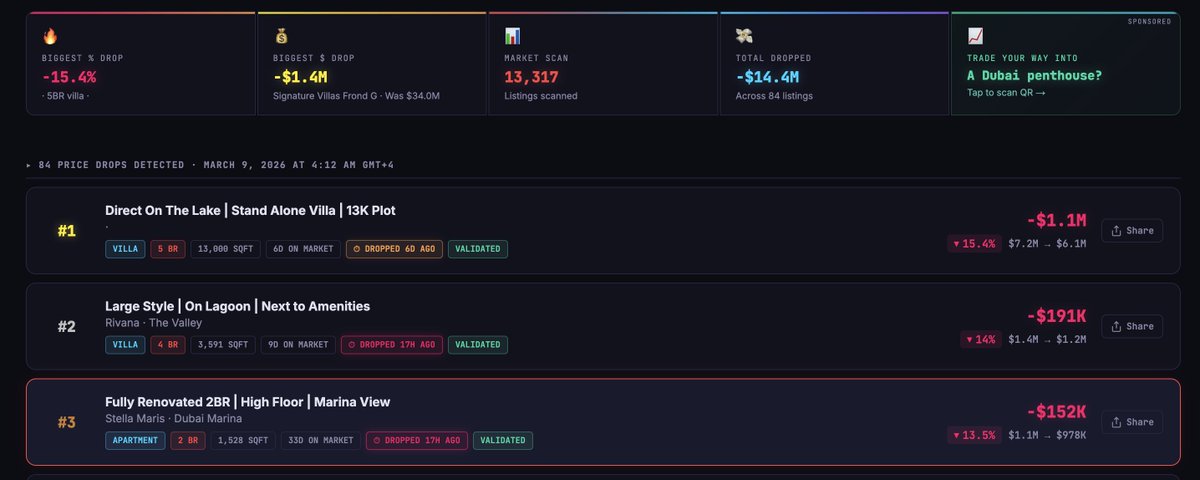The height and width of the screenshot is (480, 1200).
Task: Click '$1.4M → $1.2M' price change text
Action: (1047, 340)
